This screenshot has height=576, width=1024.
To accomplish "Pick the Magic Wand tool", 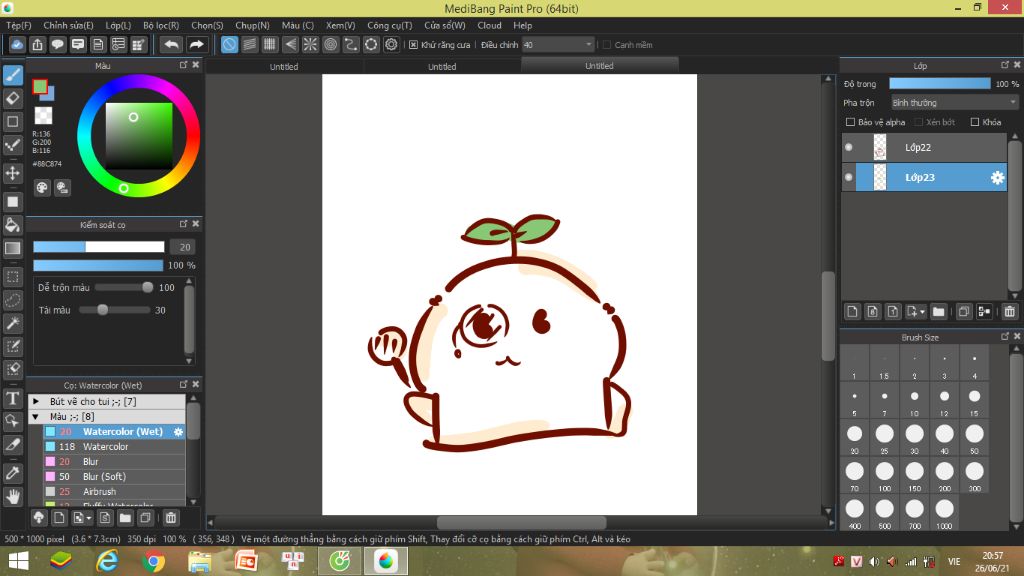I will click(x=12, y=323).
